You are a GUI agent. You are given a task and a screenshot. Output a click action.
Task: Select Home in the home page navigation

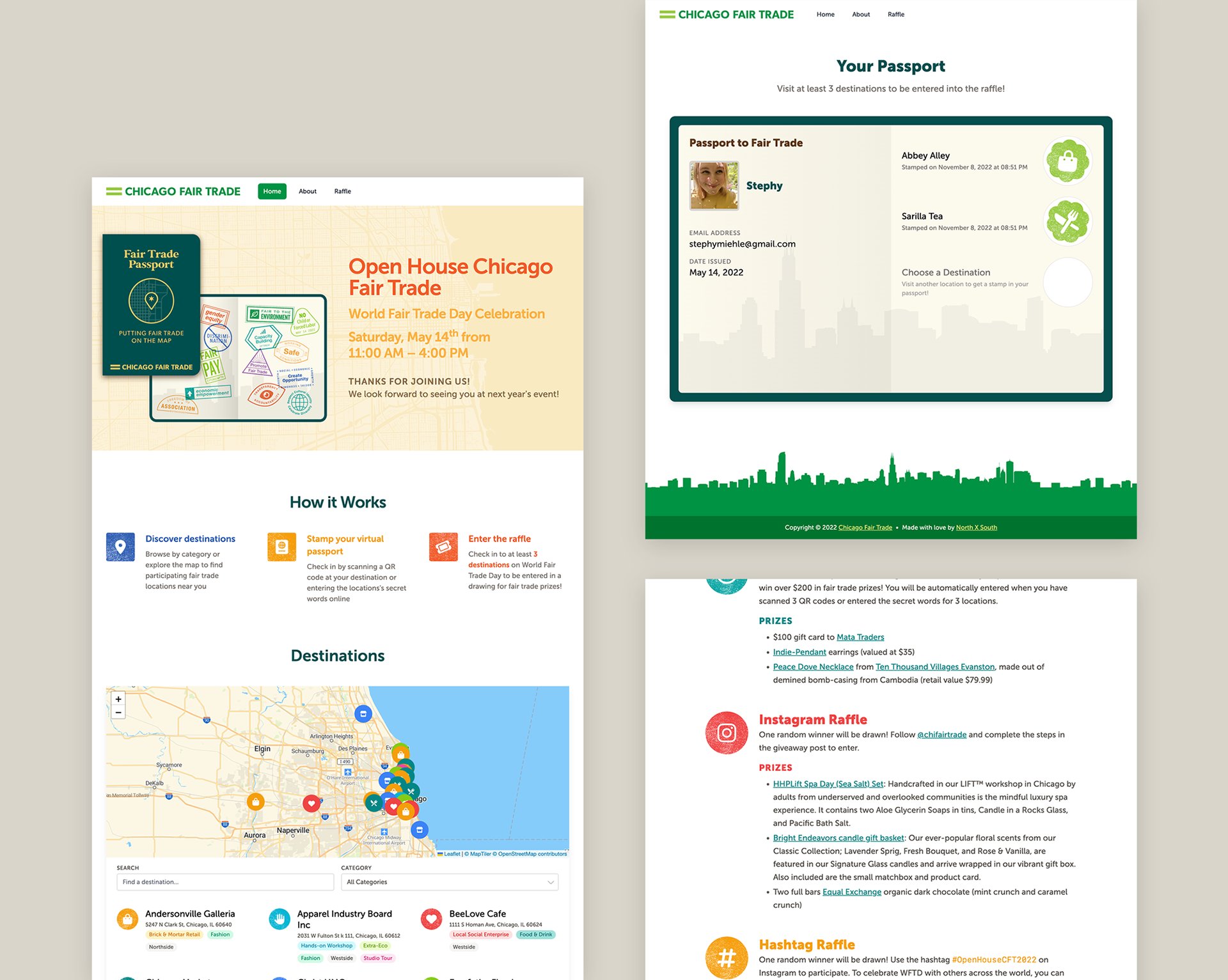[272, 191]
